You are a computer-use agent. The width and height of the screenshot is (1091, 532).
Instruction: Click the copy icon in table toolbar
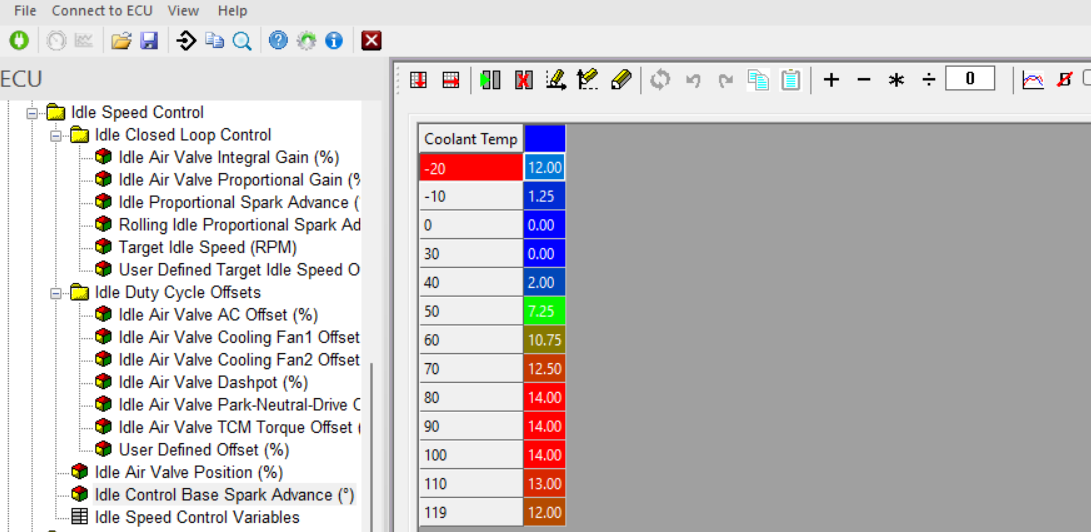point(758,80)
